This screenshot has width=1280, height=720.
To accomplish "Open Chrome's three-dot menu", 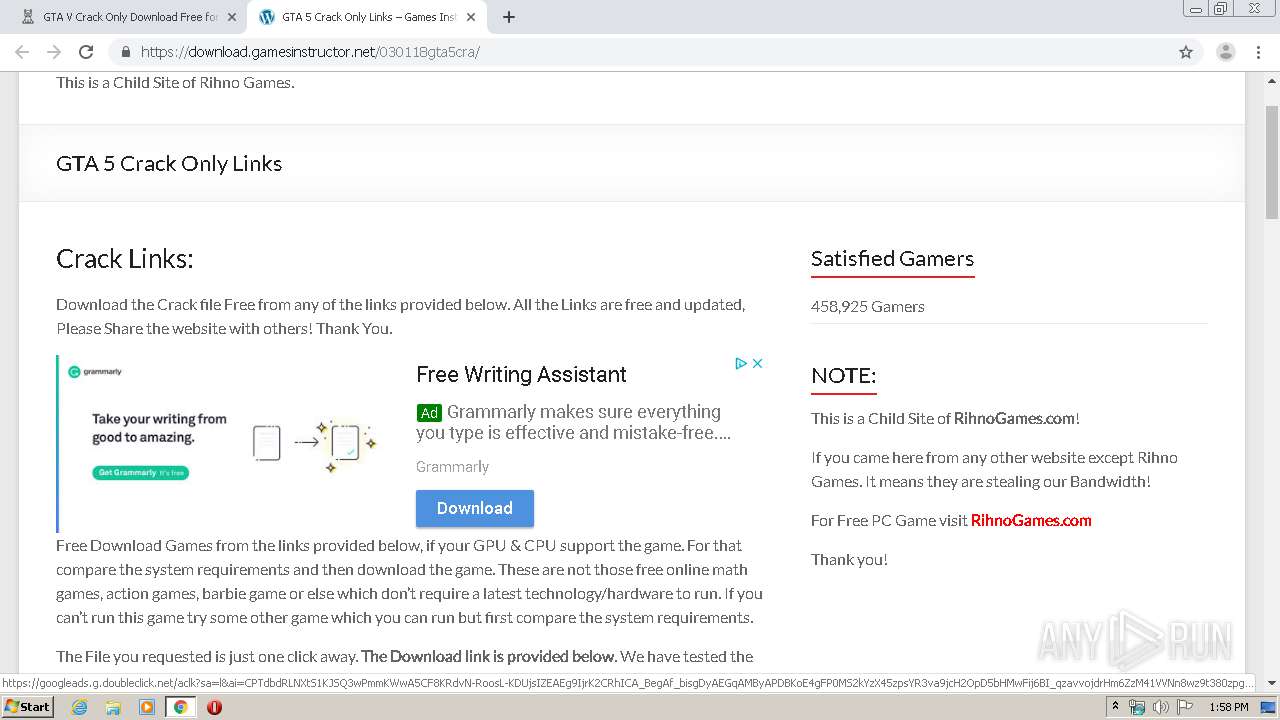I will [1258, 52].
